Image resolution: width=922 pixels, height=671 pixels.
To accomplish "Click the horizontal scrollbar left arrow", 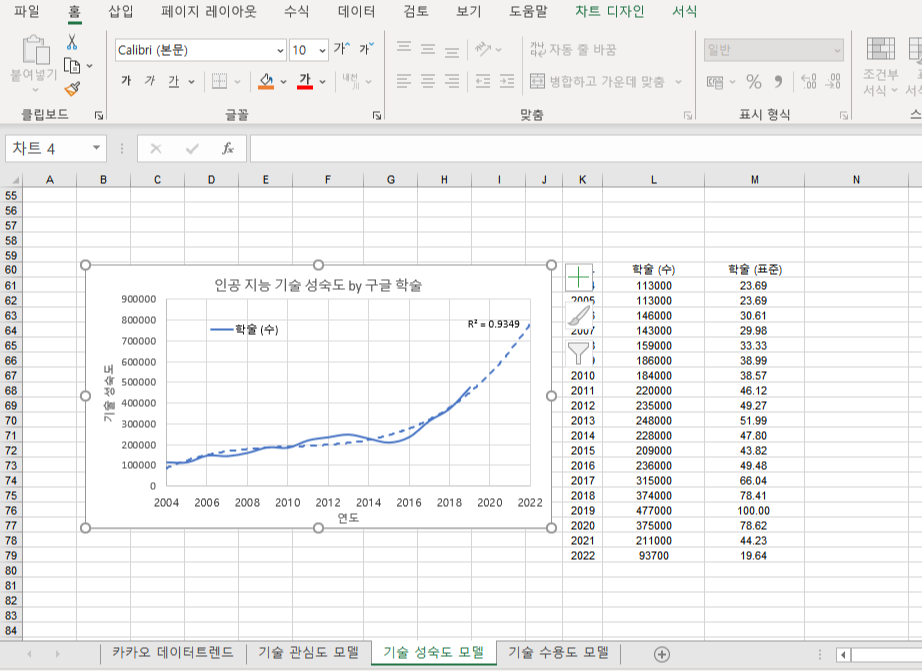I will coord(843,655).
